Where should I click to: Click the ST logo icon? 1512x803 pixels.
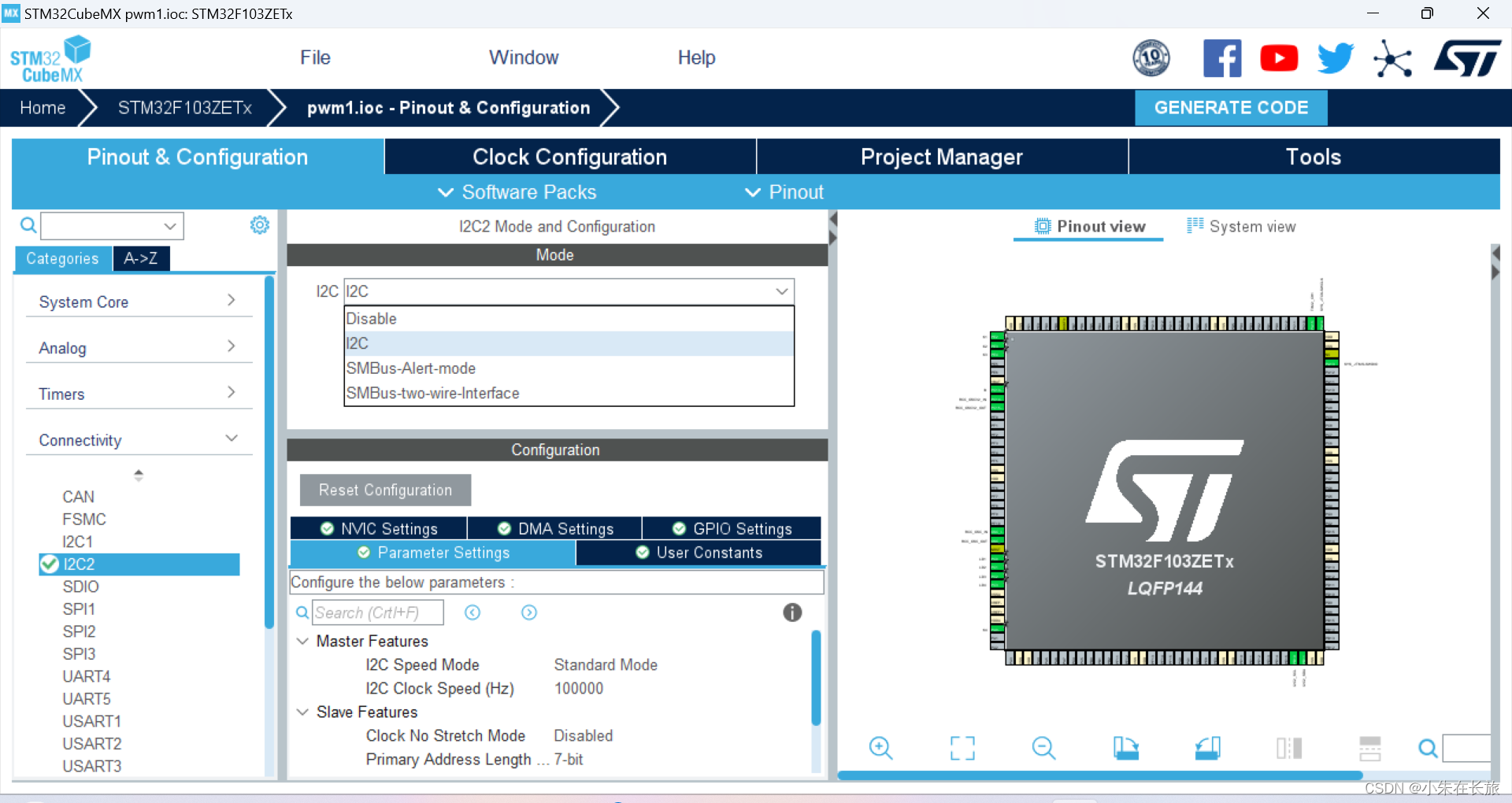[1468, 58]
